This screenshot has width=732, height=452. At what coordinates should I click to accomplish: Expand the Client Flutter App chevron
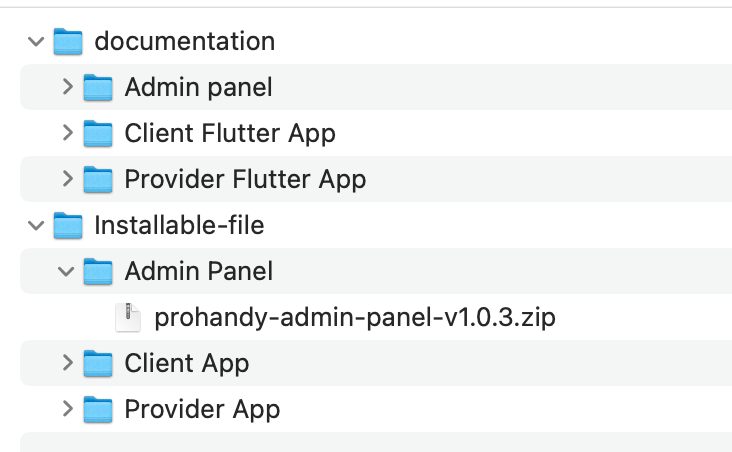tap(68, 133)
